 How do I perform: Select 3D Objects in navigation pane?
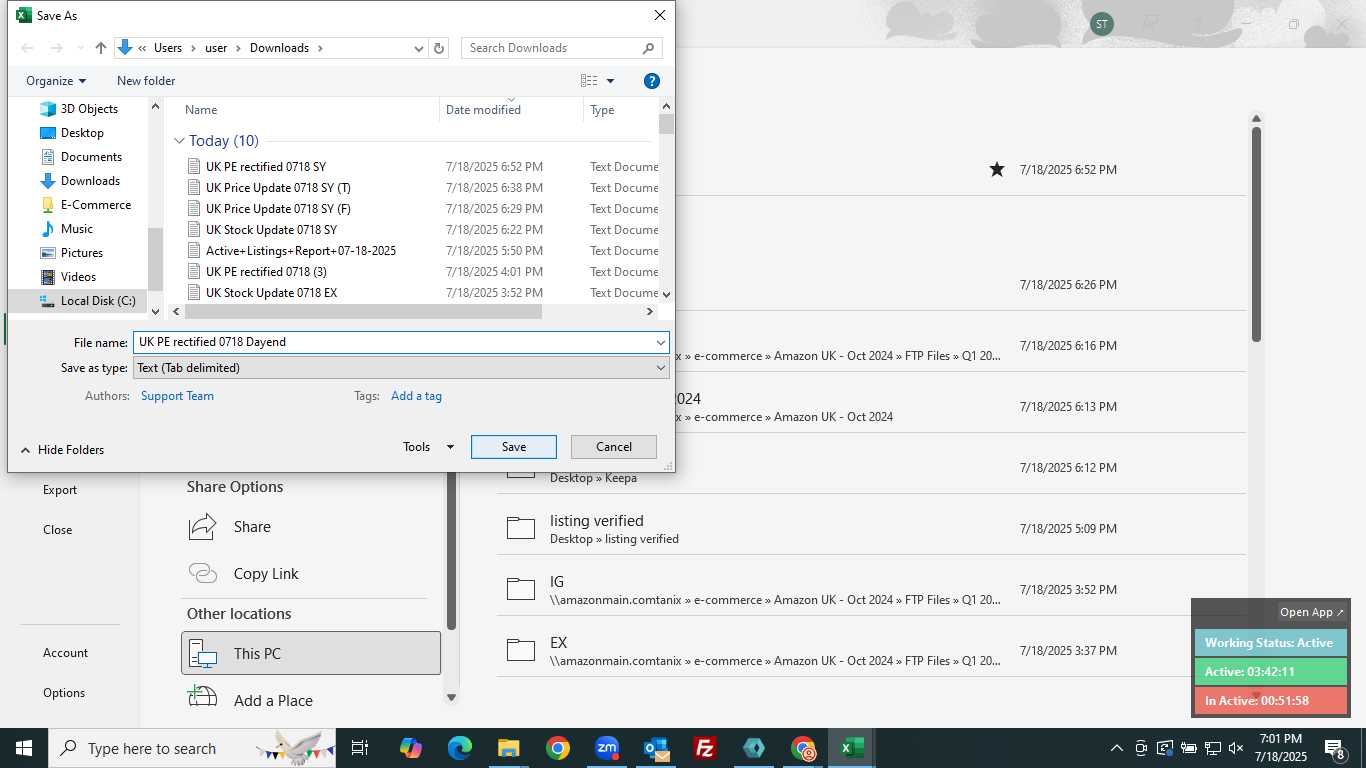[x=89, y=109]
